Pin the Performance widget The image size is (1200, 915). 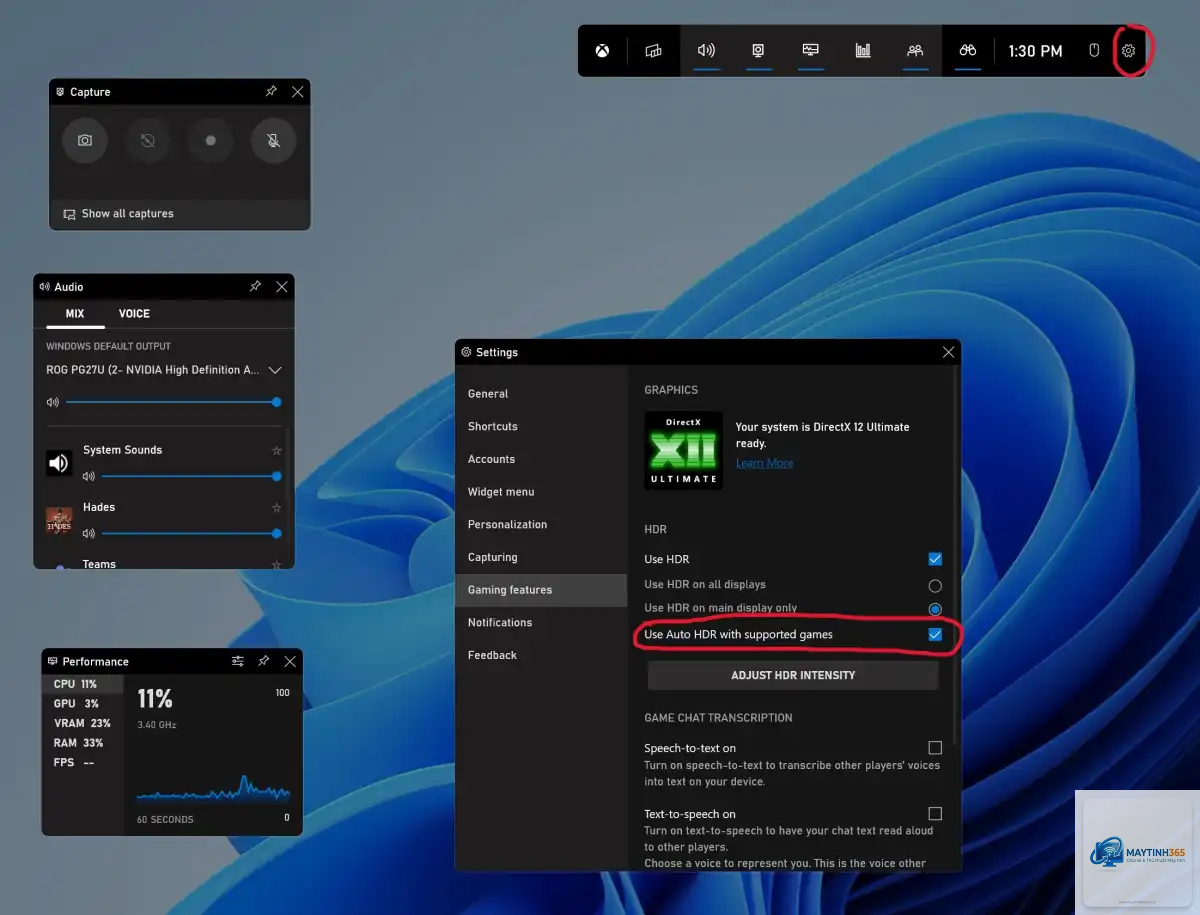pyautogui.click(x=264, y=661)
